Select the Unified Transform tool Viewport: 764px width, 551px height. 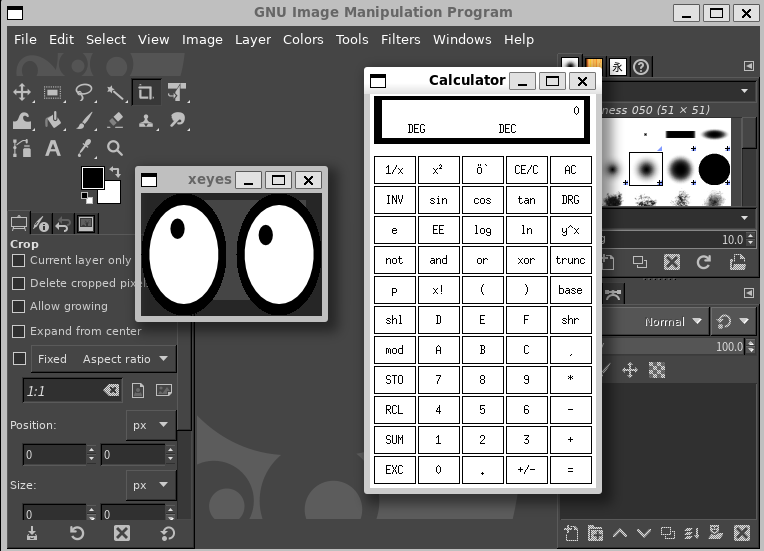177,92
